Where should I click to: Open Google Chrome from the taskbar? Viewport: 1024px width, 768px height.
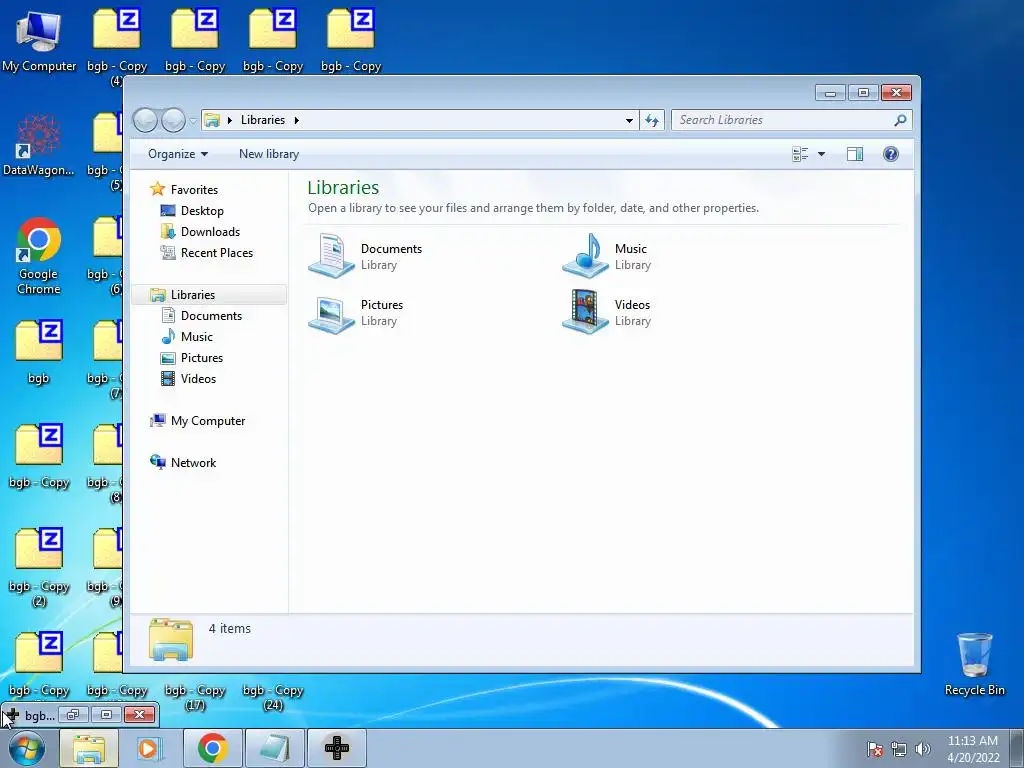(212, 748)
